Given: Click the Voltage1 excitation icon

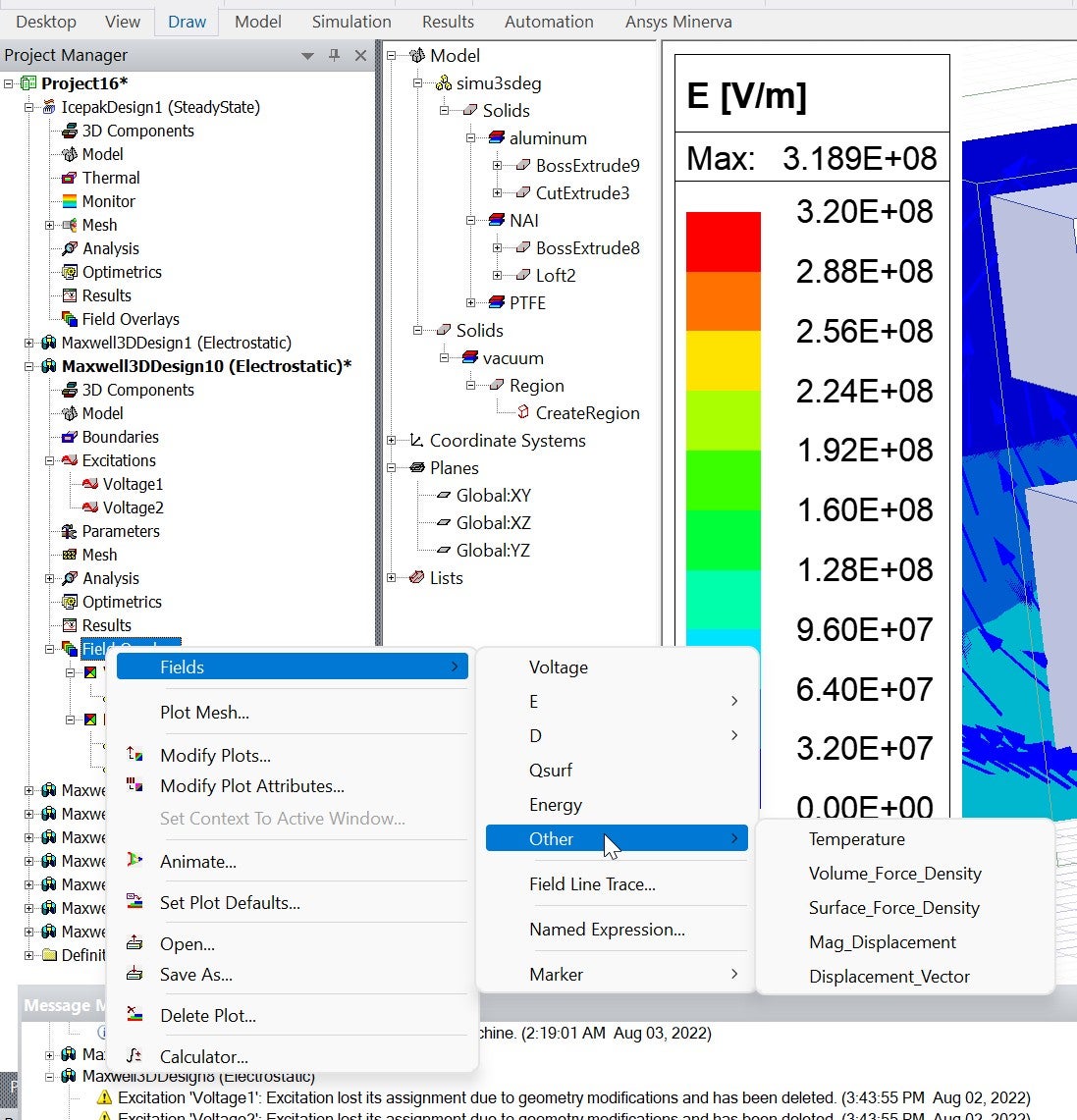Looking at the screenshot, I should coord(90,484).
